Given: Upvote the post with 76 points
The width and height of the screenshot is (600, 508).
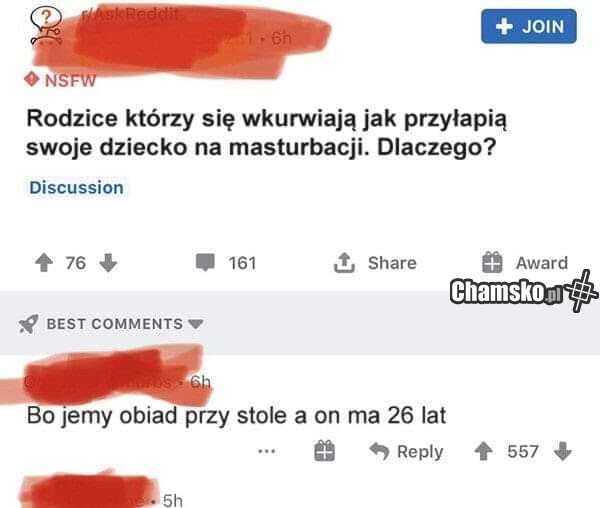Looking at the screenshot, I should pos(44,263).
